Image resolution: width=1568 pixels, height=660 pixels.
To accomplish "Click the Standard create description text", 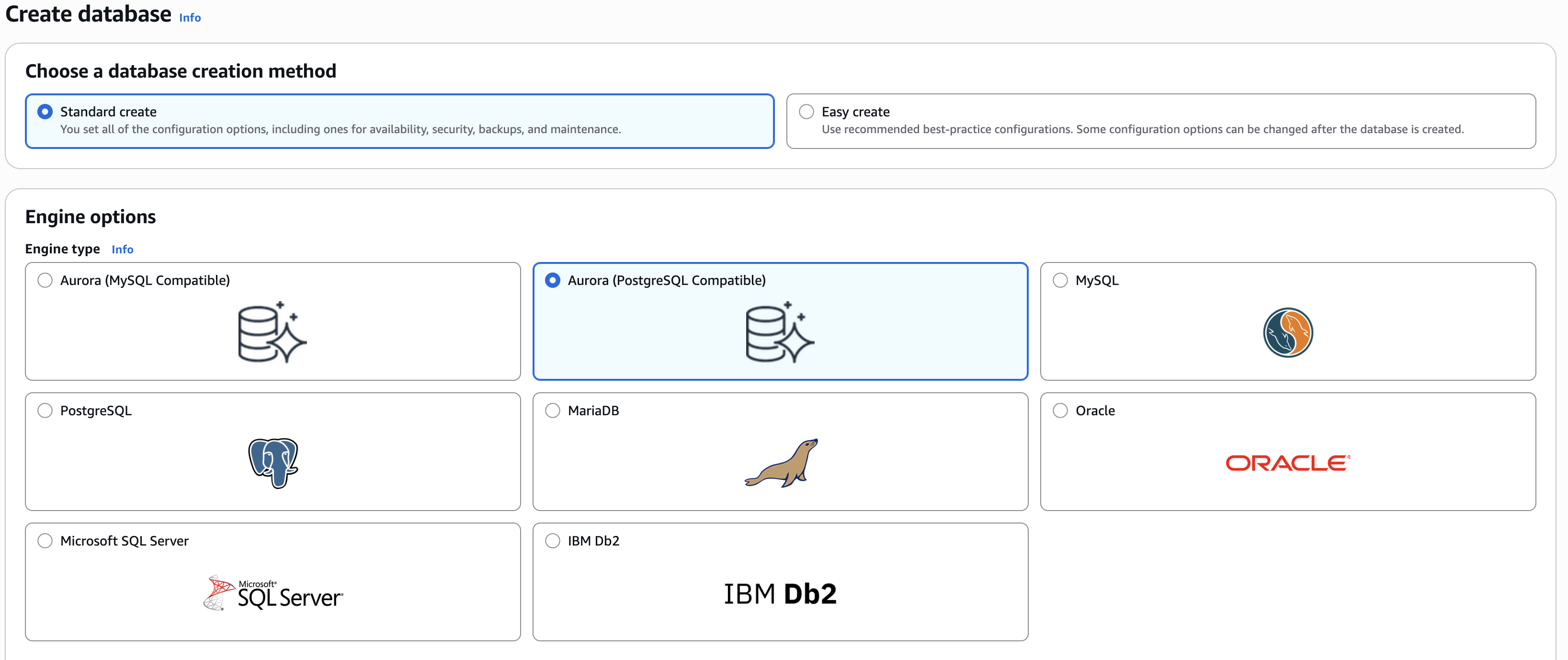I will [x=340, y=129].
